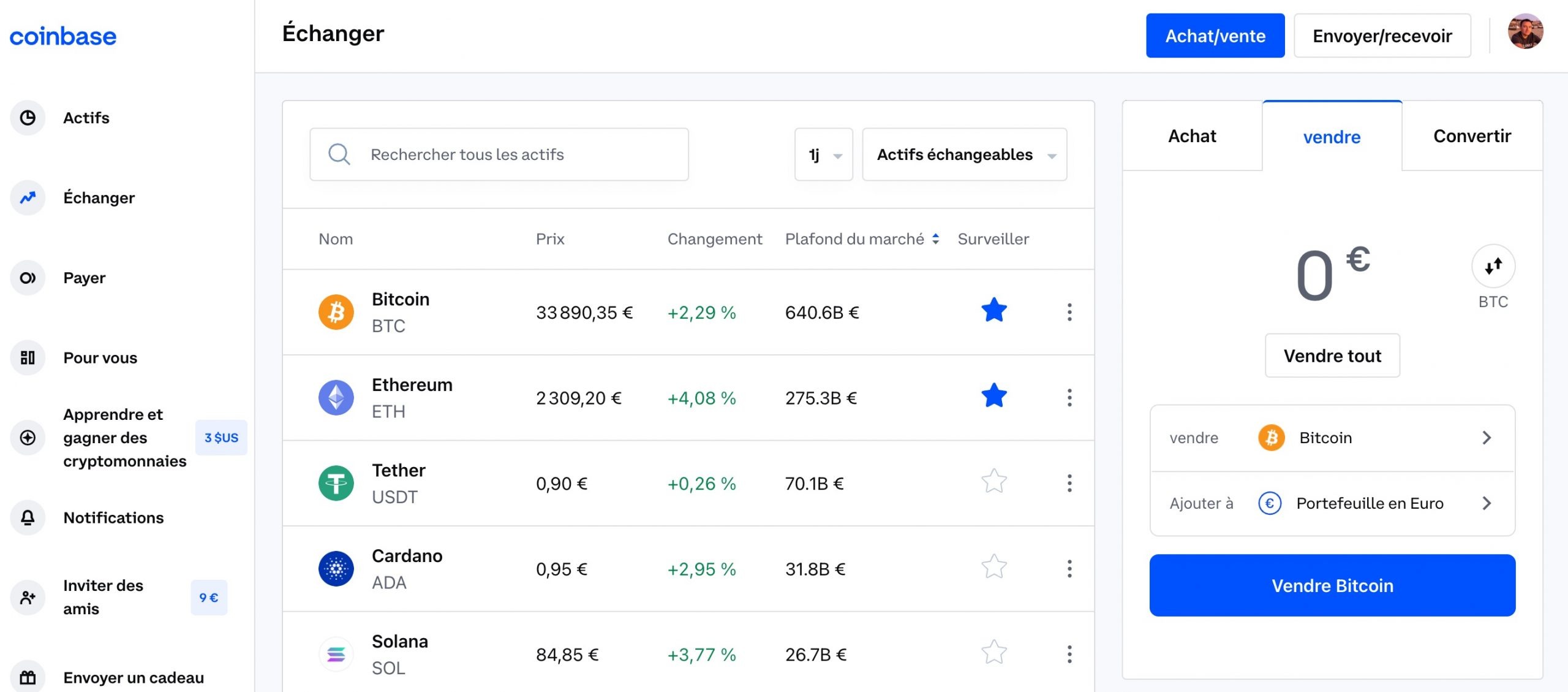Open Actifs pie chart icon in sidebar
This screenshot has width=1568, height=692.
(x=28, y=118)
